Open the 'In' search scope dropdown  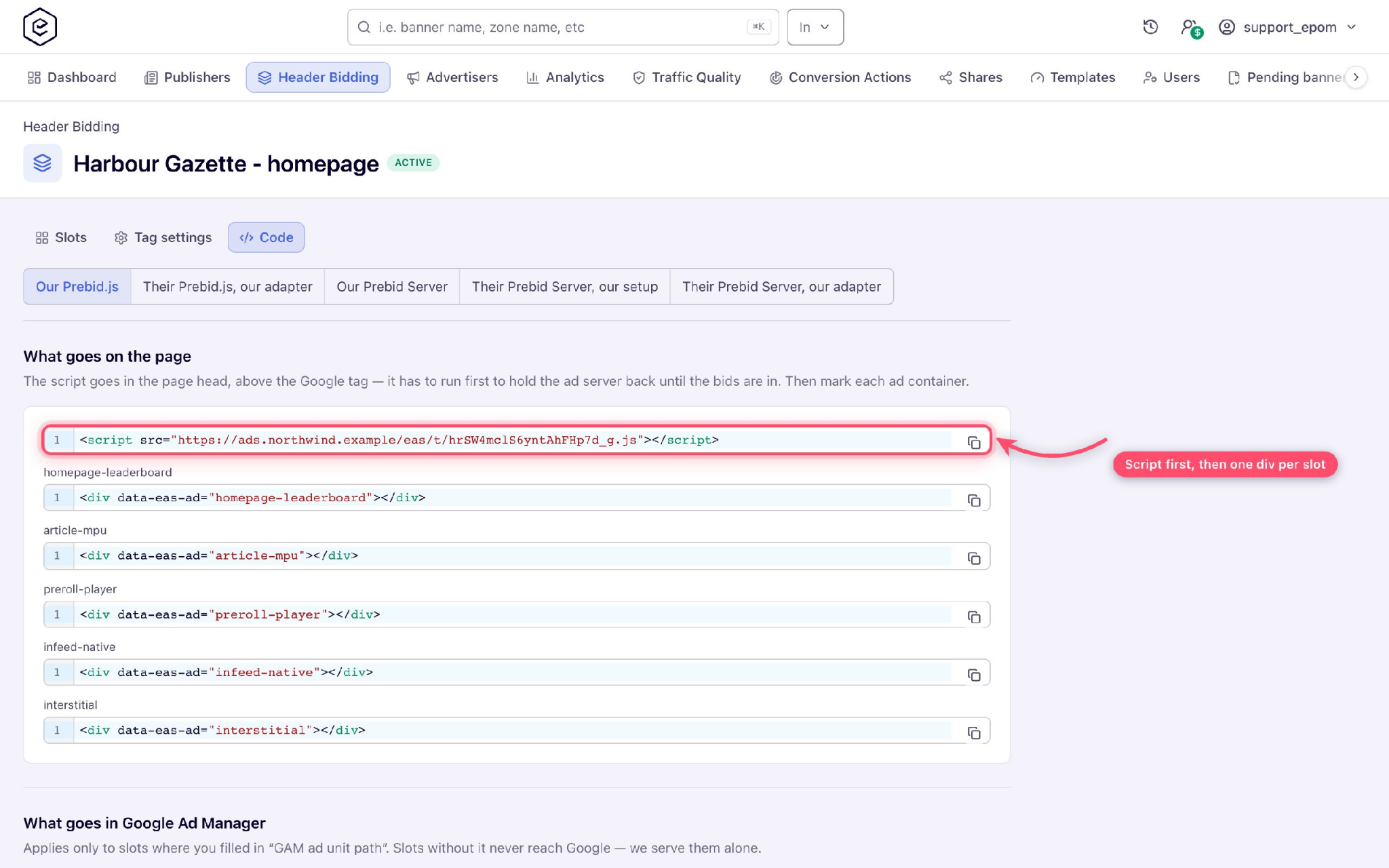815,27
